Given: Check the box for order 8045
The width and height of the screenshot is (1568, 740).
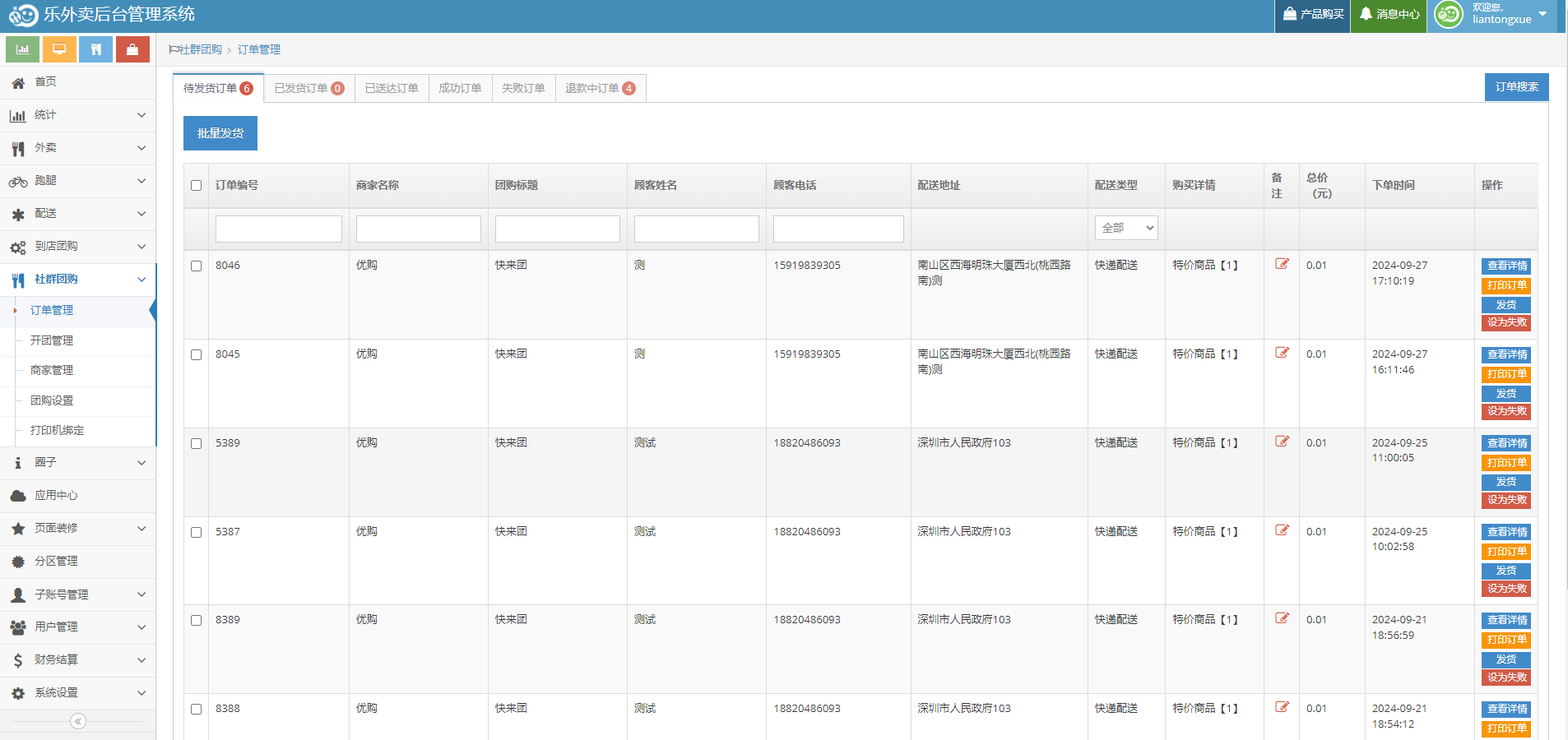Looking at the screenshot, I should (196, 355).
